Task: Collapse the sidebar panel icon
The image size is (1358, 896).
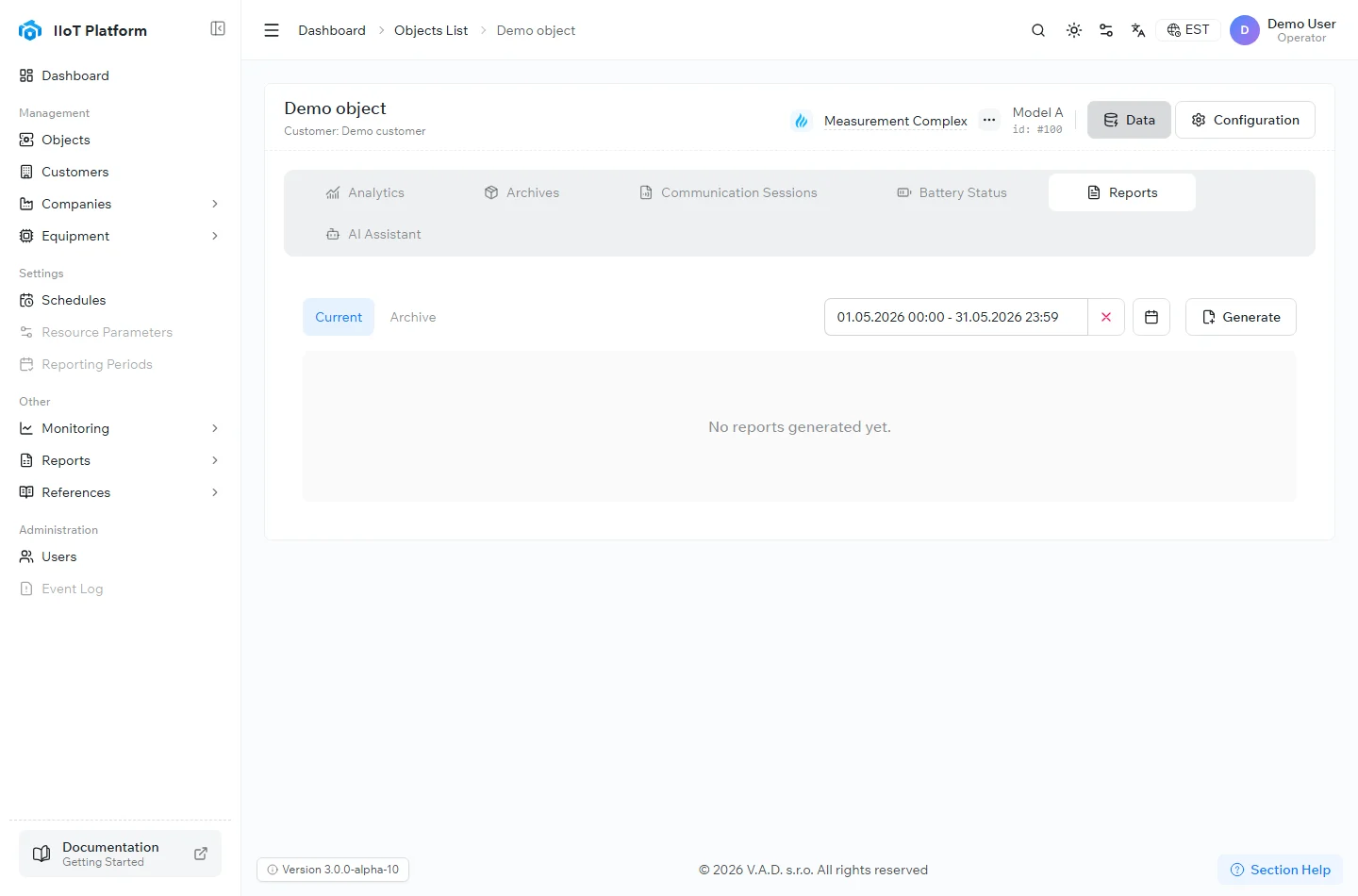Action: (x=218, y=28)
